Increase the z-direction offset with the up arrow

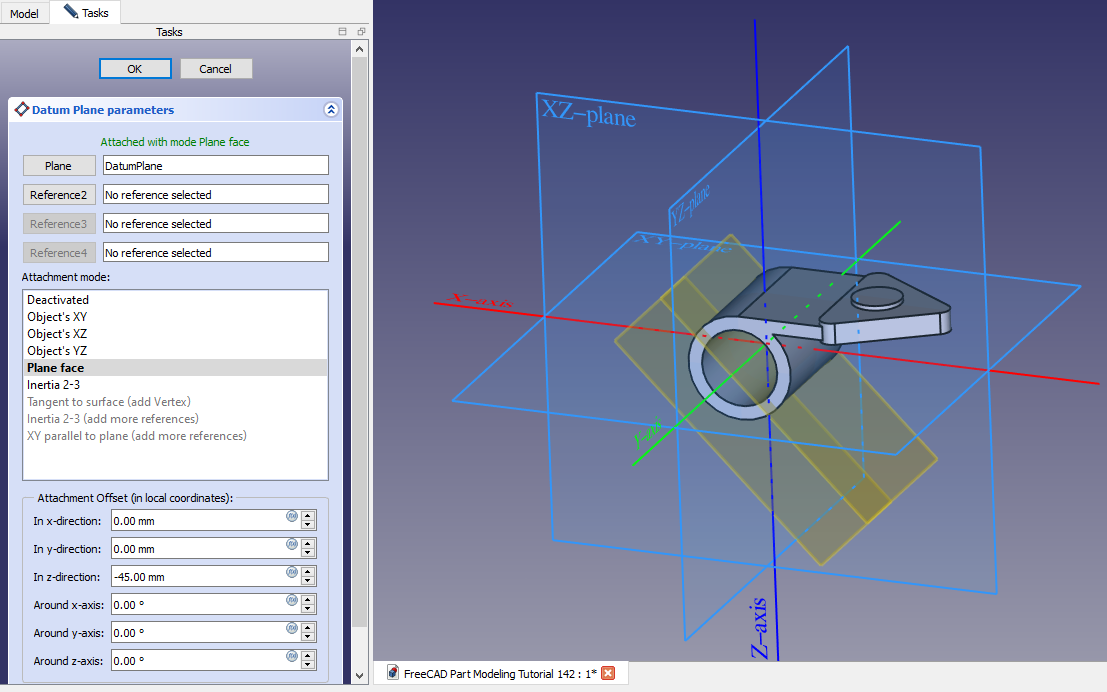pyautogui.click(x=308, y=572)
